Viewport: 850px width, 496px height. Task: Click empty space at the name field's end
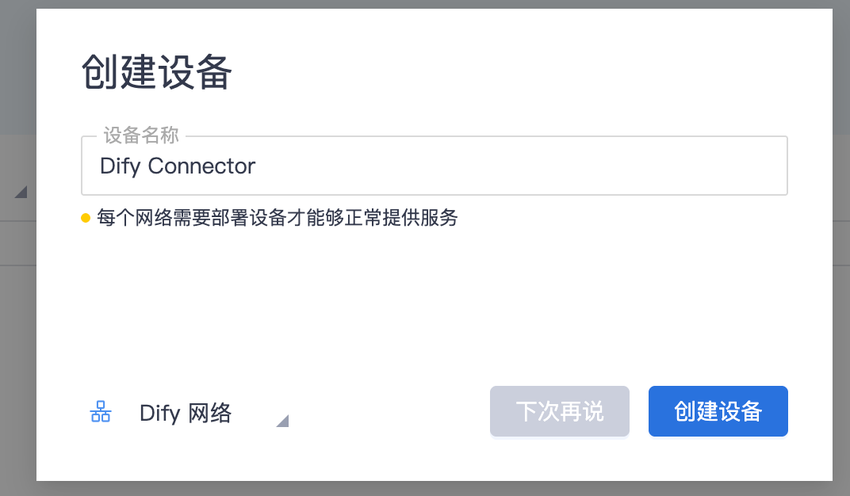click(x=600, y=166)
